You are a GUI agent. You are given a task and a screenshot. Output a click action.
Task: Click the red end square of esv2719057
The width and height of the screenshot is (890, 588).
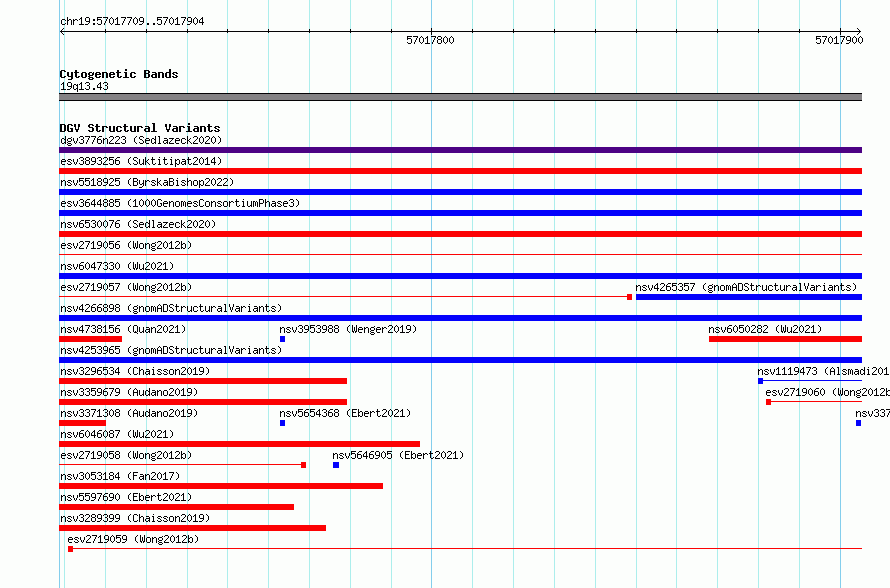coord(629,297)
